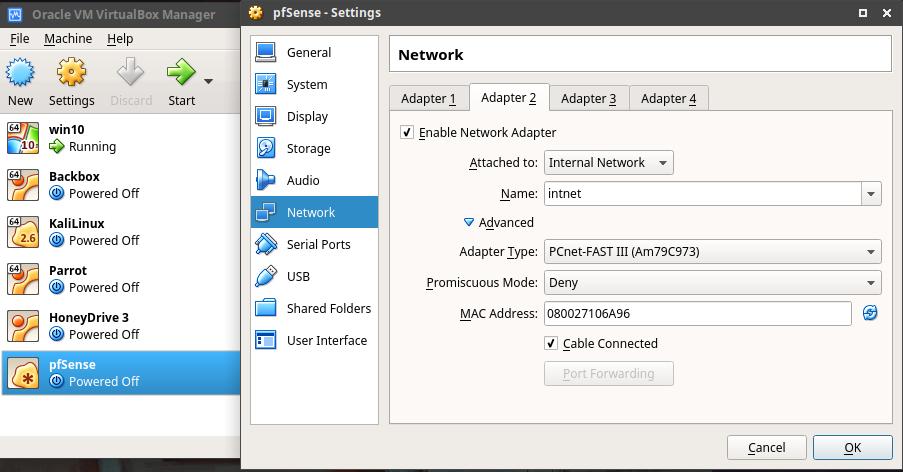The height and width of the screenshot is (472, 903).
Task: Select the User Interface category label
Action: click(327, 340)
